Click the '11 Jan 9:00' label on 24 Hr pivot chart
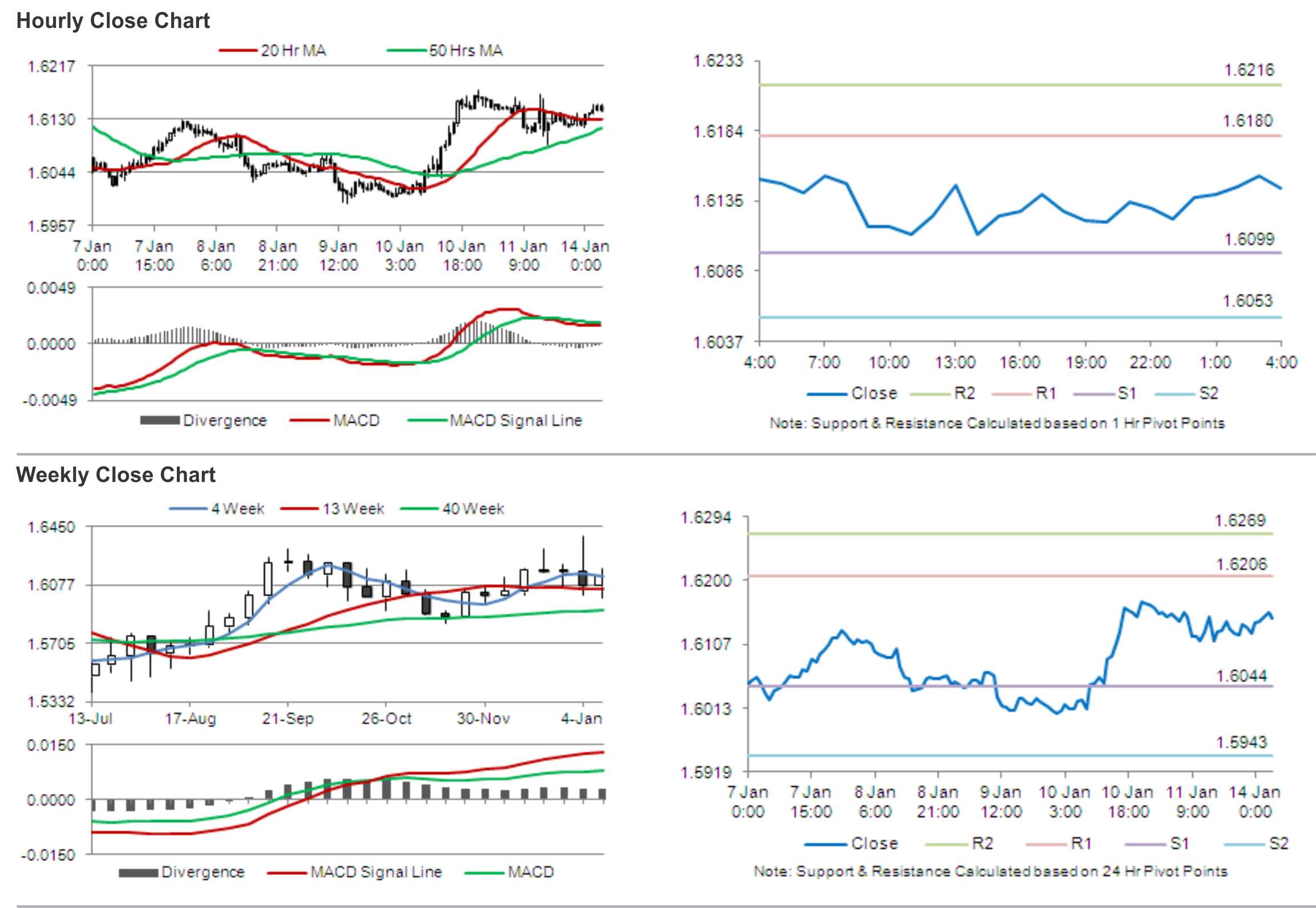Screen dimensions: 1316x908 (x=1192, y=802)
